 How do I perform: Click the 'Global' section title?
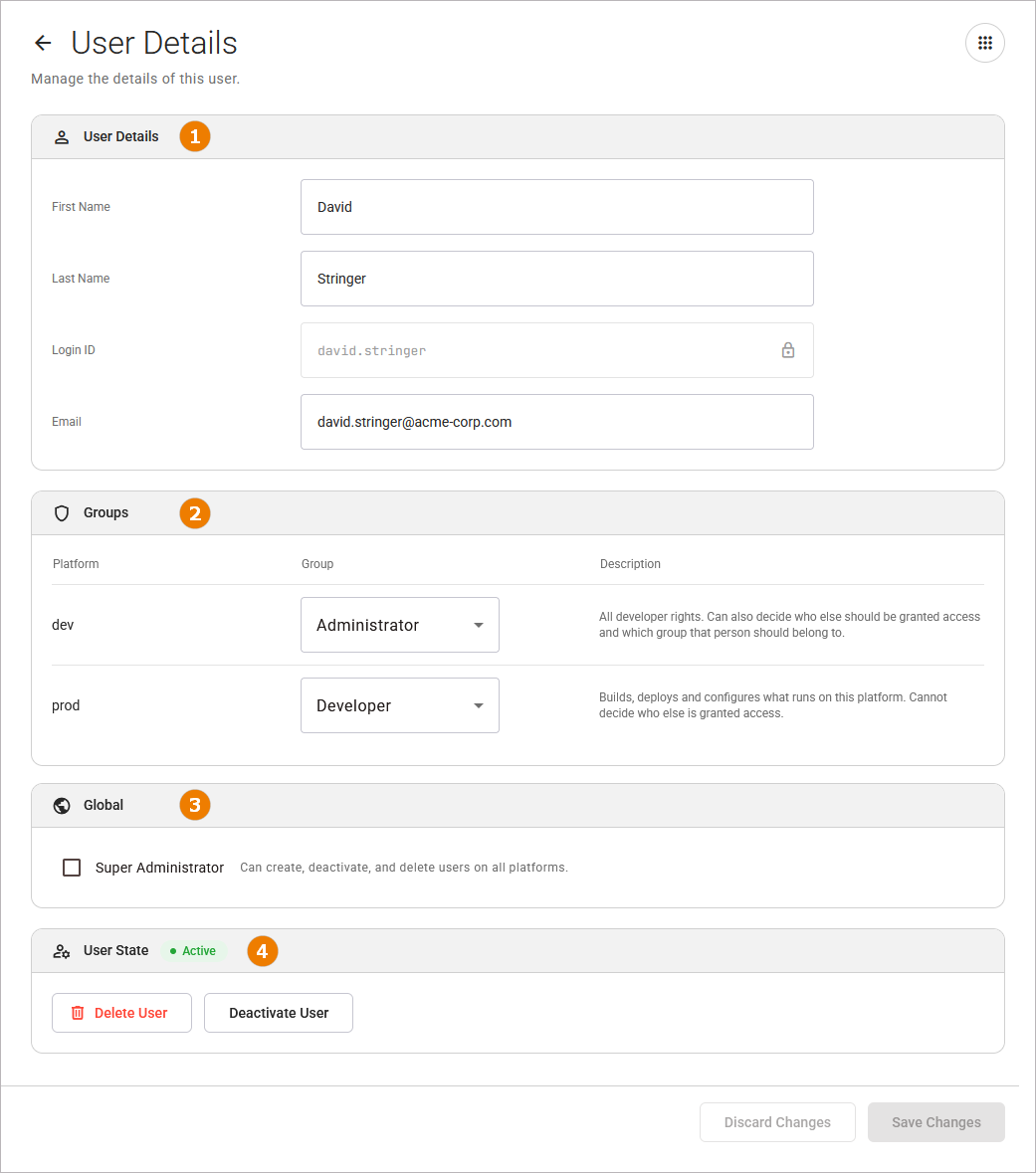(104, 806)
